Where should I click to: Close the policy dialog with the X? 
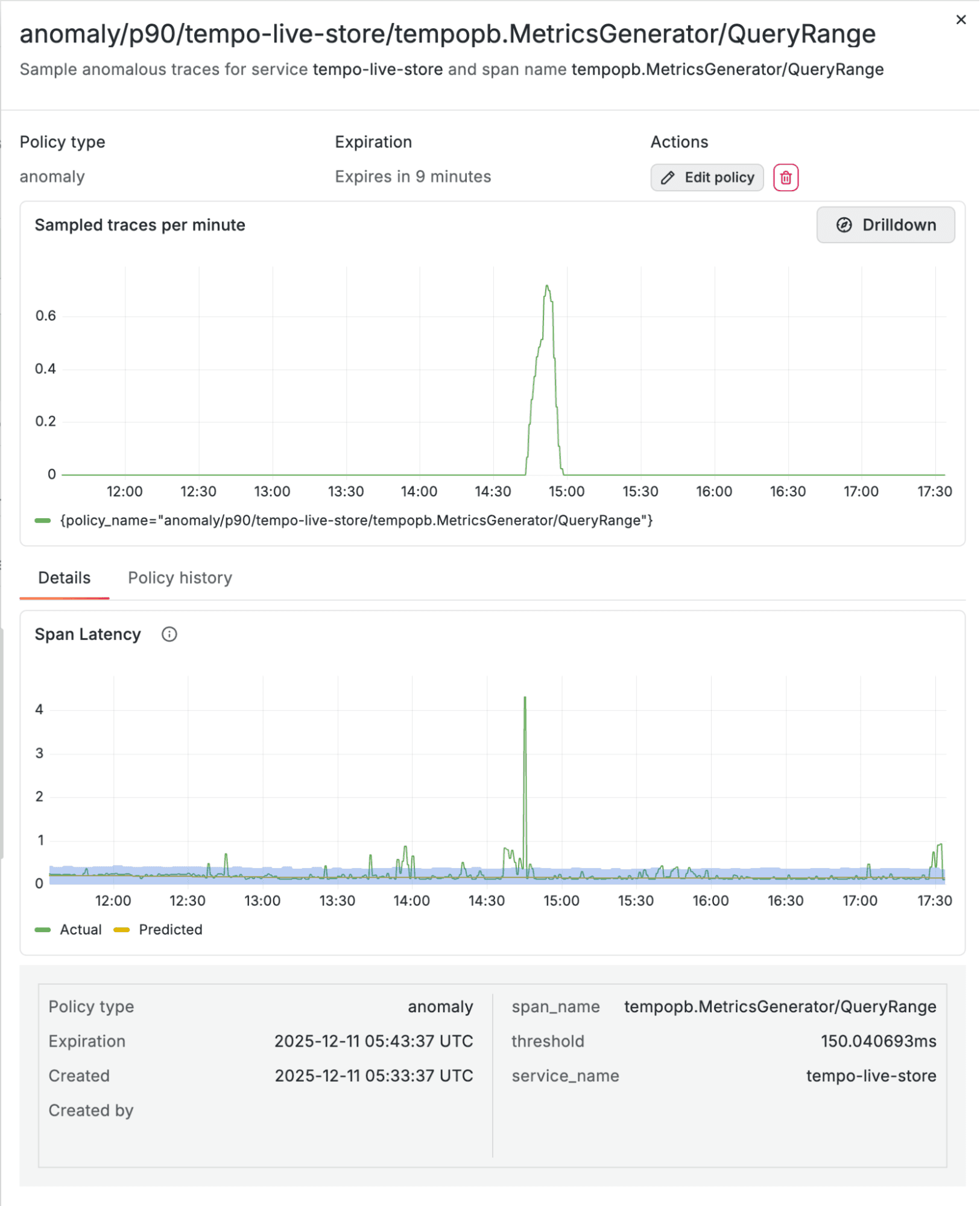click(x=960, y=19)
